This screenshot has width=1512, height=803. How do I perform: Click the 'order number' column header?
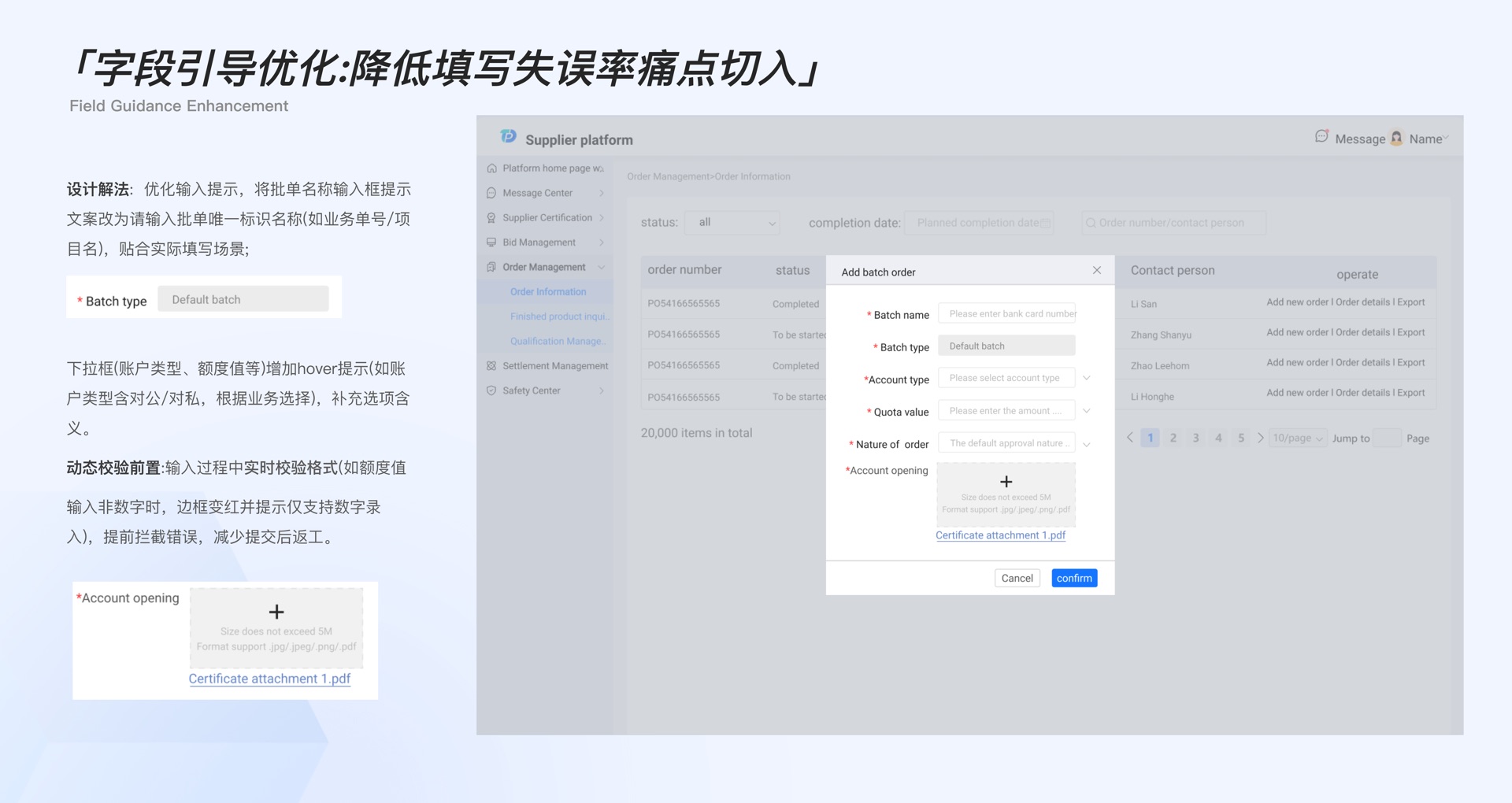coord(684,270)
